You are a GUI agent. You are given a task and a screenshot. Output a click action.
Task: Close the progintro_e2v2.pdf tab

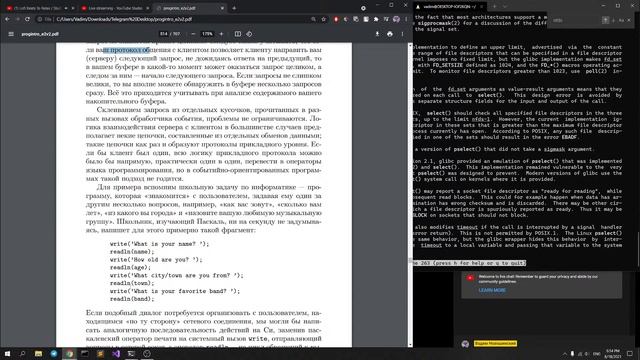click(222, 8)
